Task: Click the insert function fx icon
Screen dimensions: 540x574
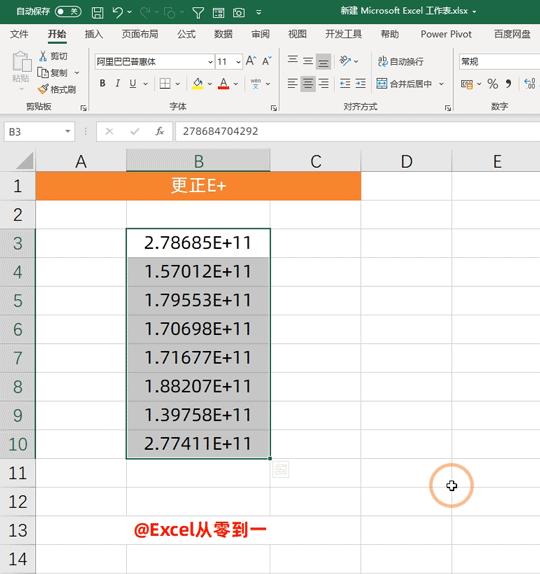Action: [160, 131]
